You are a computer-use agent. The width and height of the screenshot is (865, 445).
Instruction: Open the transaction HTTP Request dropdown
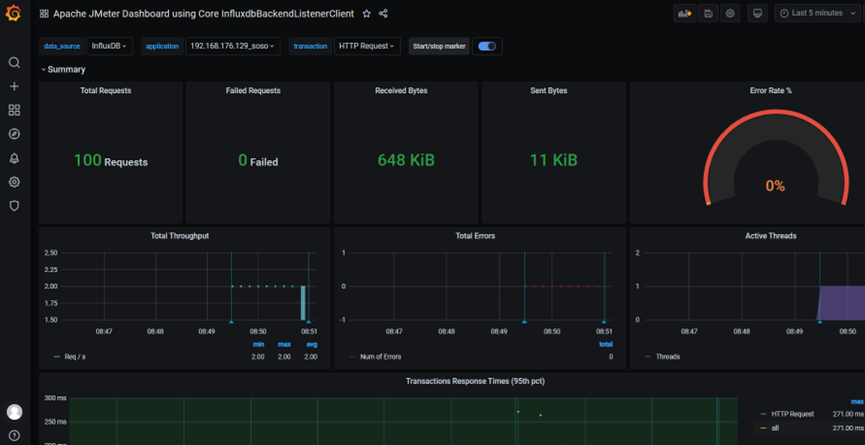(x=367, y=46)
